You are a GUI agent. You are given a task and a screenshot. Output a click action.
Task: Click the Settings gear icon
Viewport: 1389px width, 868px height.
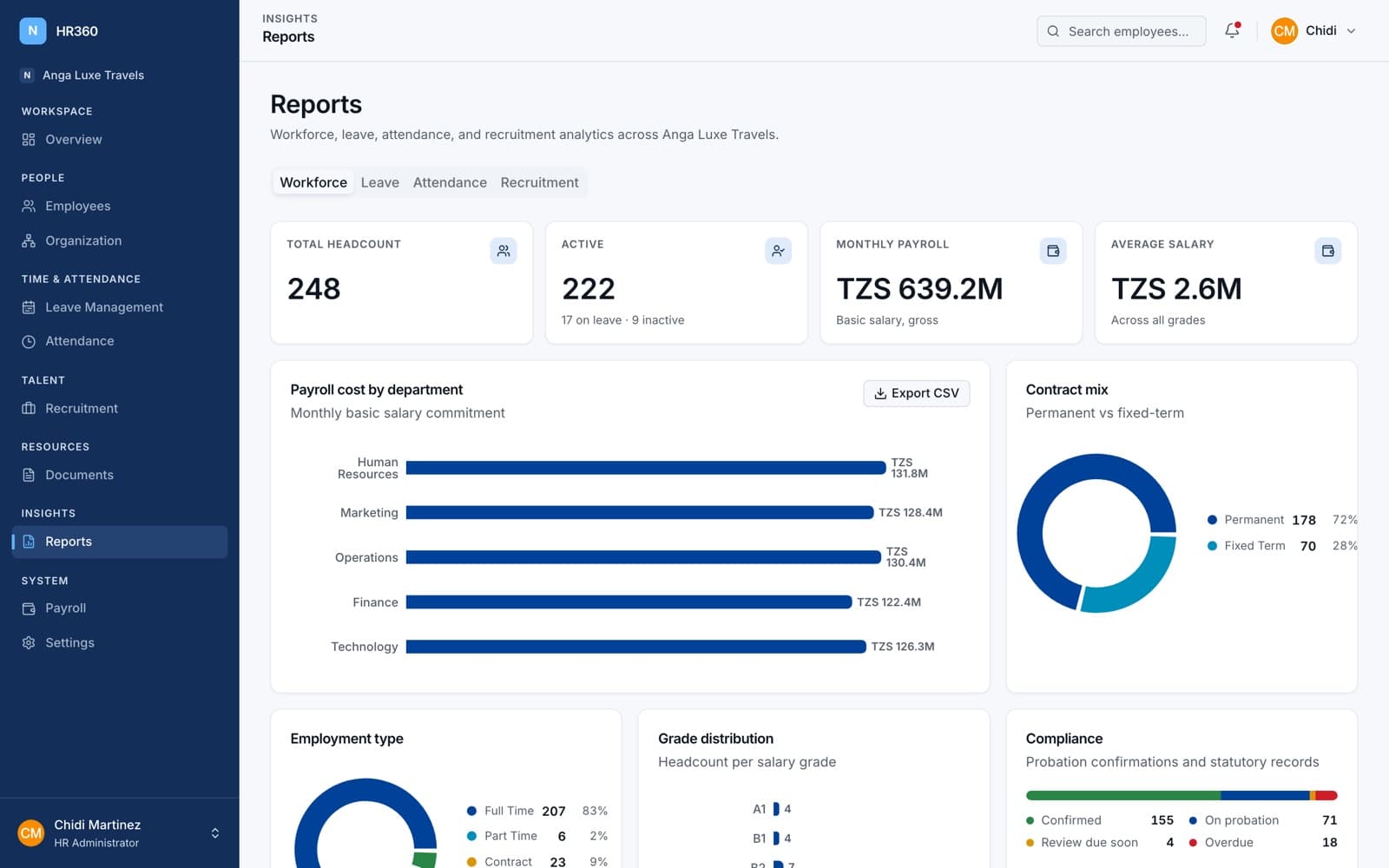click(x=29, y=642)
